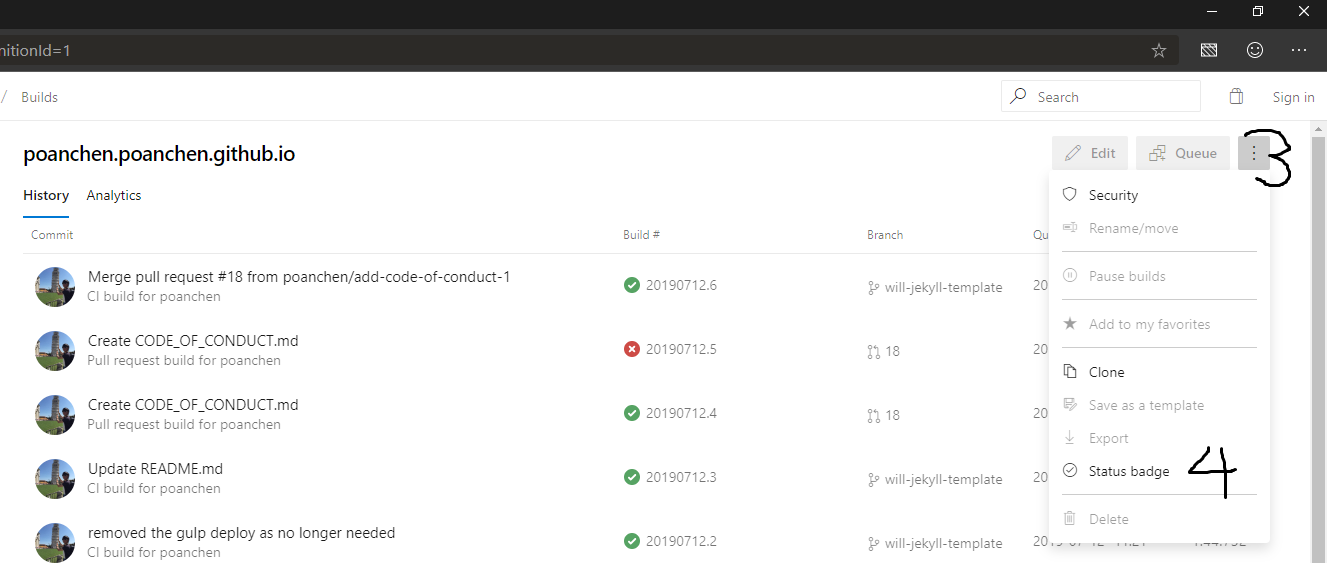Viewport: 1327px width, 563px height.
Task: Open removed the gulp deploy commit
Action: click(x=241, y=532)
